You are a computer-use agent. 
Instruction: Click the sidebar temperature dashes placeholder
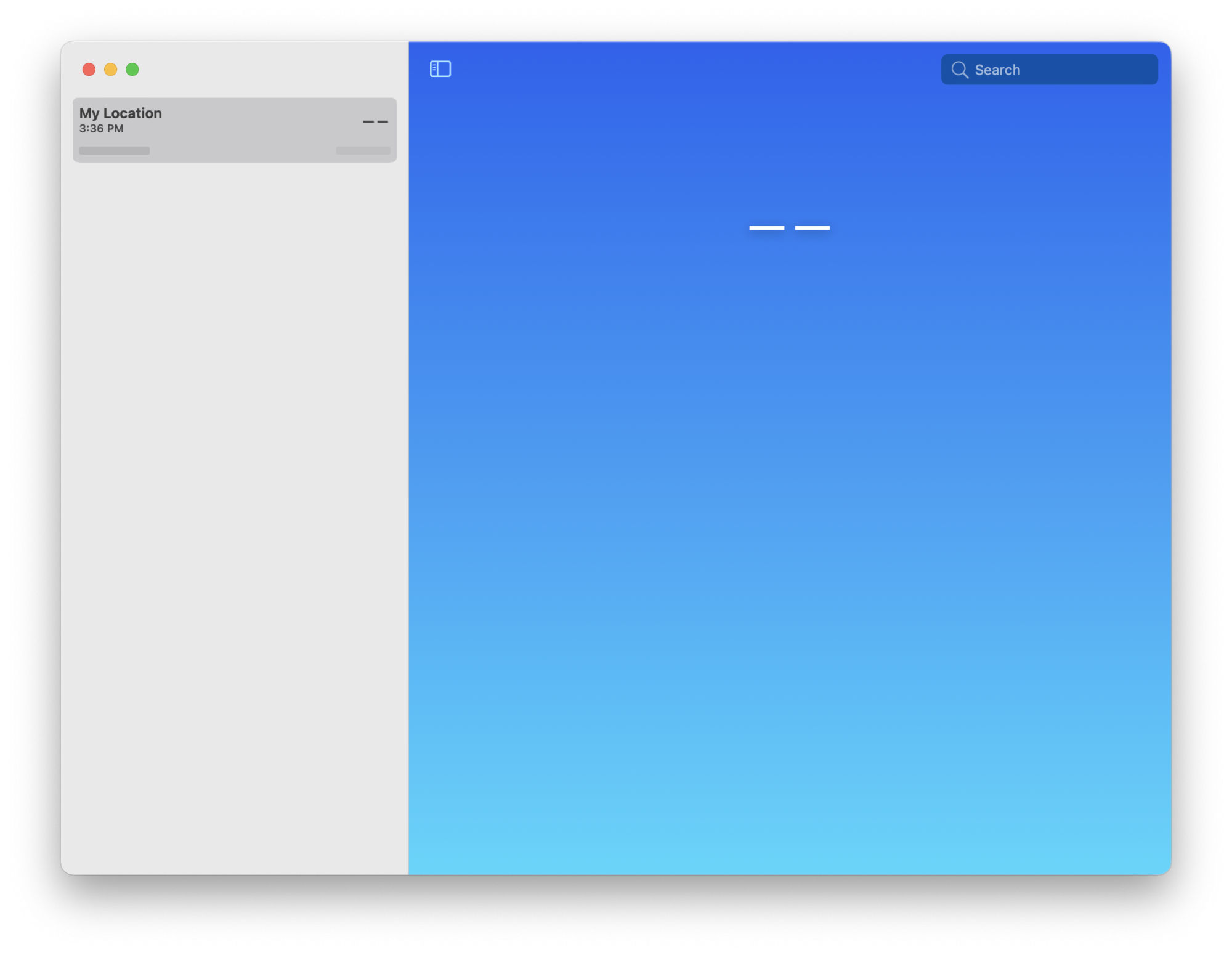[x=375, y=122]
